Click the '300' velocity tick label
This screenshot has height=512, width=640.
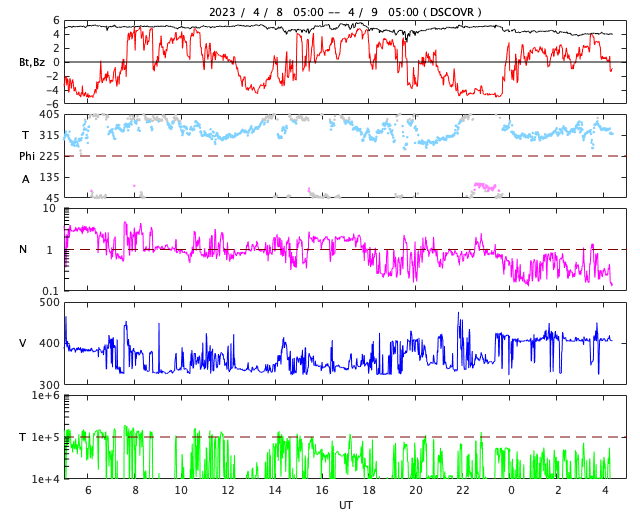[49, 385]
